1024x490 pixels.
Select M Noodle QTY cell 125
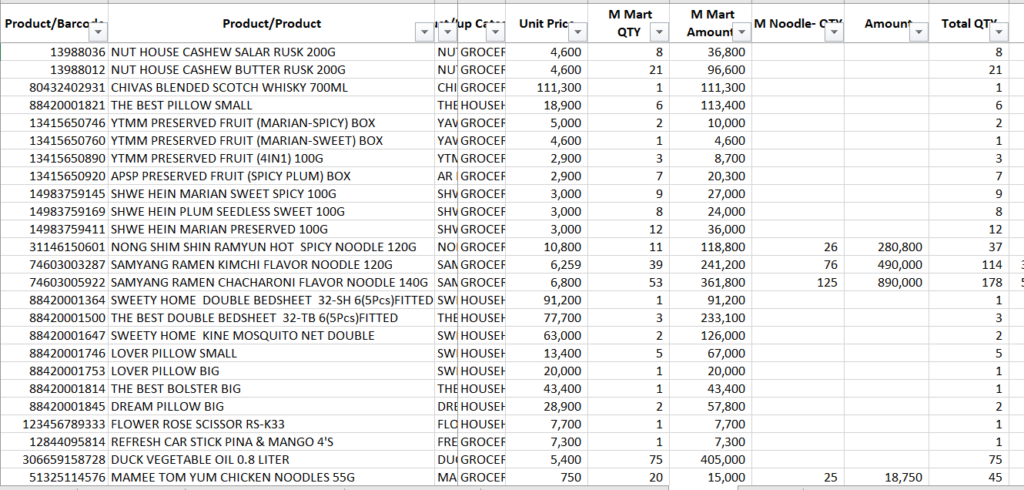(x=797, y=282)
